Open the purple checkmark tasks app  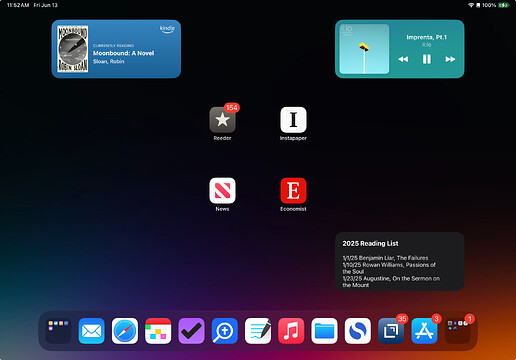191,331
